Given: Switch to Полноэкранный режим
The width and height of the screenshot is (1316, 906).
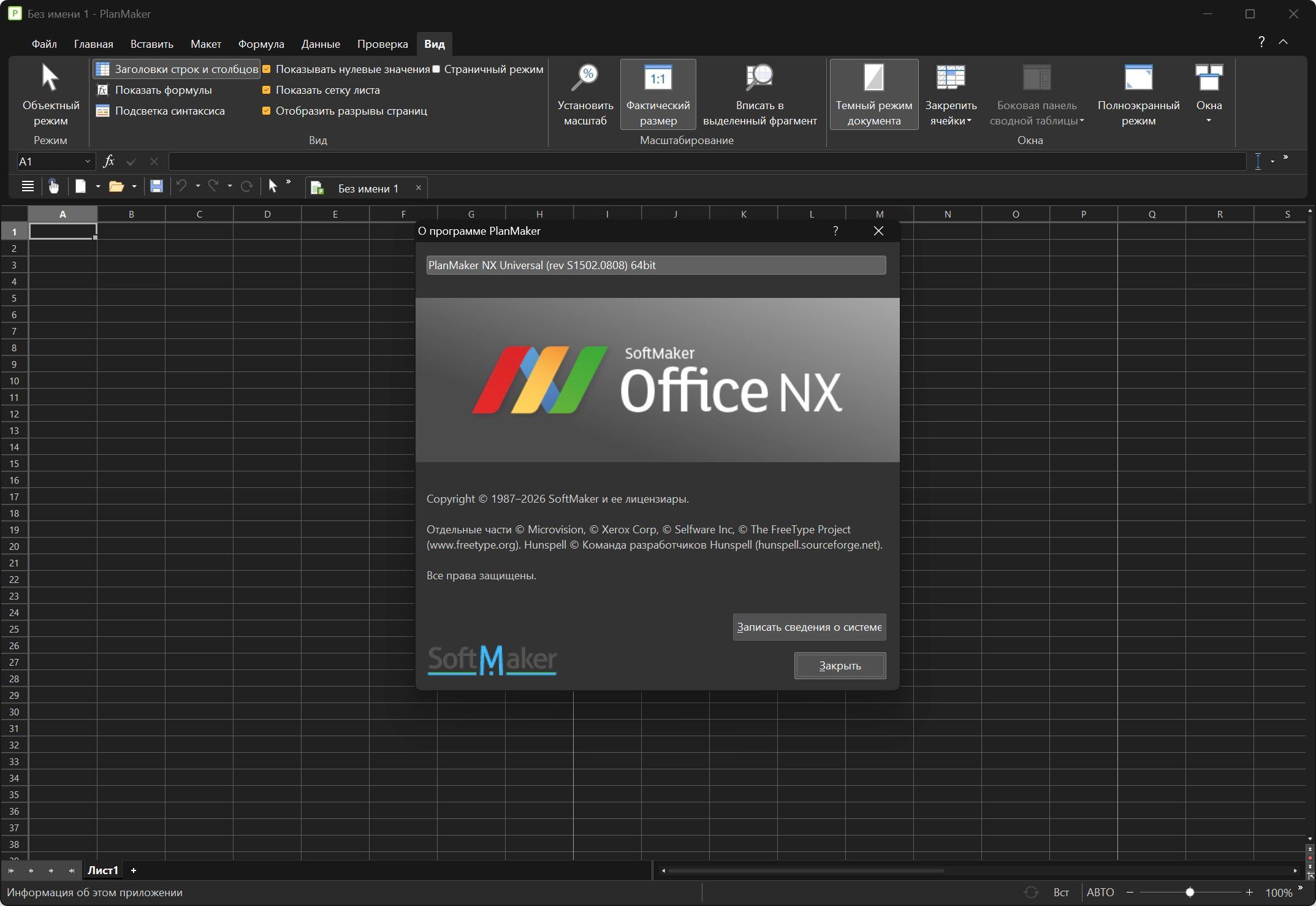Looking at the screenshot, I should [1138, 95].
